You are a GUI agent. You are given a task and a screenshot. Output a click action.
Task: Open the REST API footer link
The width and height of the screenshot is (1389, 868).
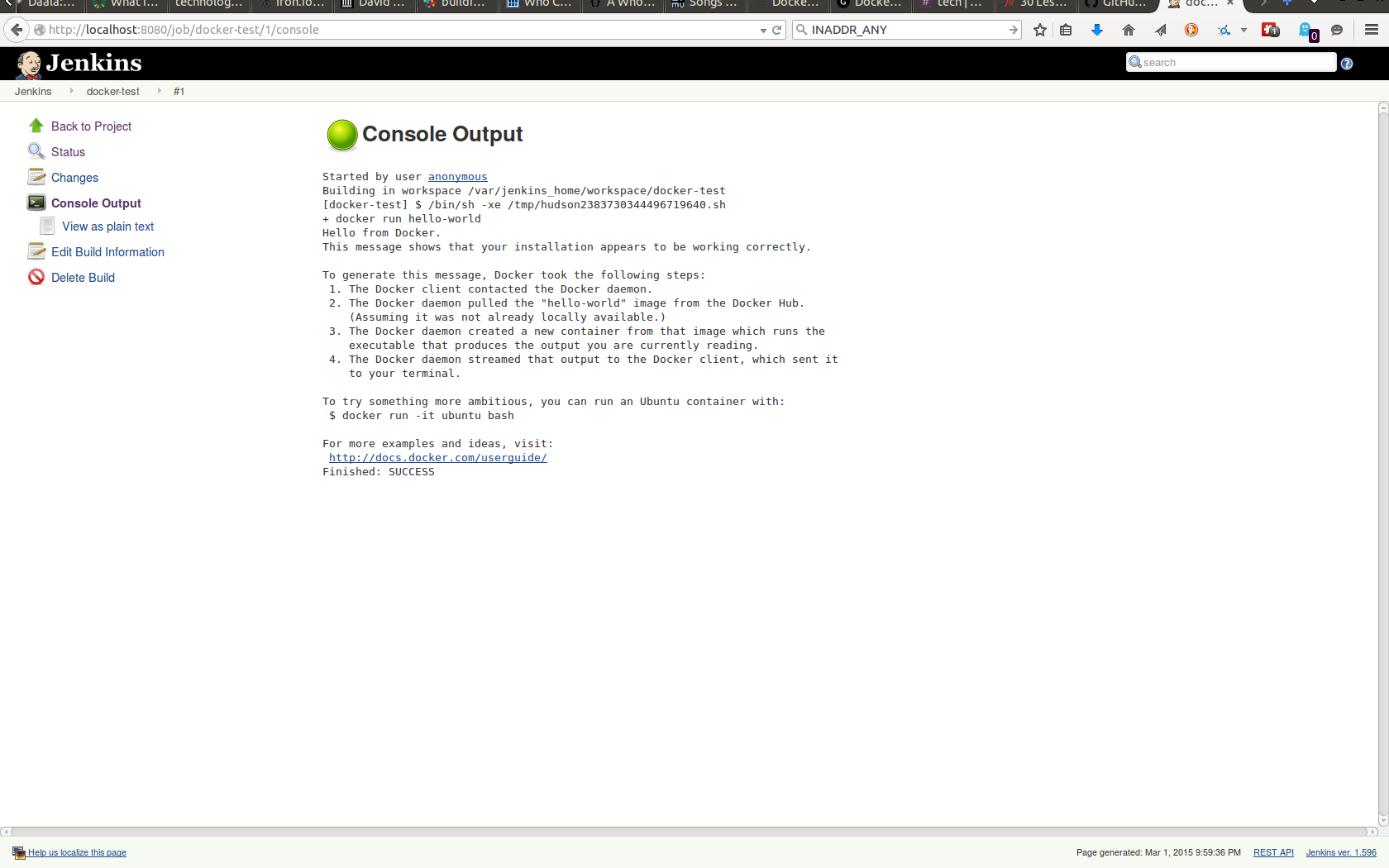click(1273, 852)
